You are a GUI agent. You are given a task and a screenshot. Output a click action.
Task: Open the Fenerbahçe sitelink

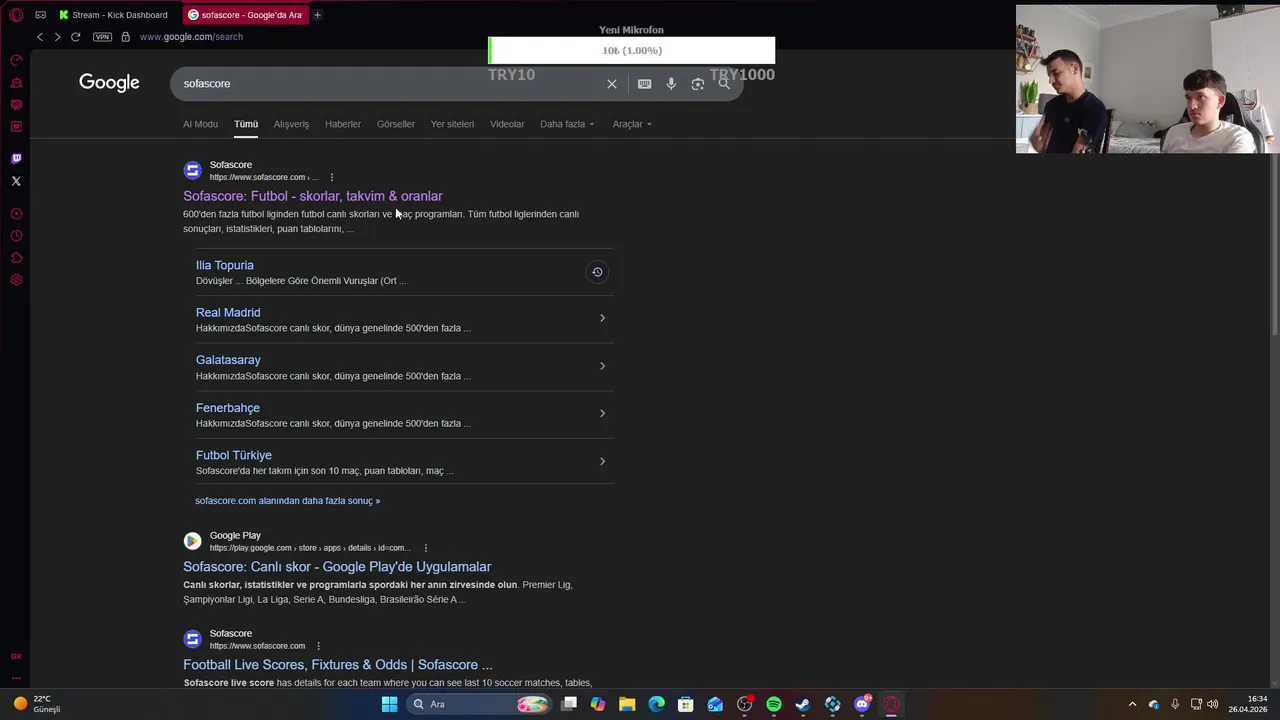(228, 408)
